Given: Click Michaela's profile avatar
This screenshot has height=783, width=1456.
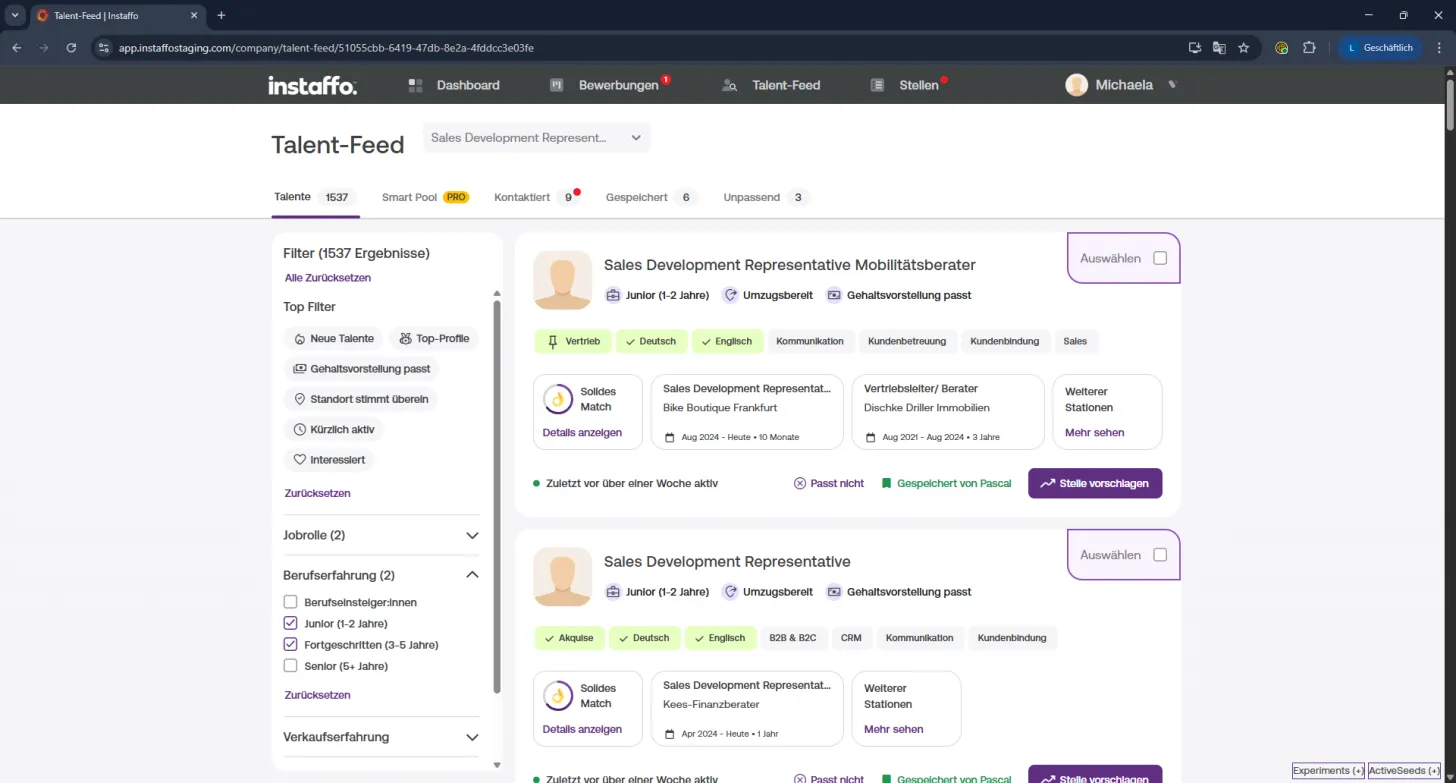Looking at the screenshot, I should coord(1076,85).
